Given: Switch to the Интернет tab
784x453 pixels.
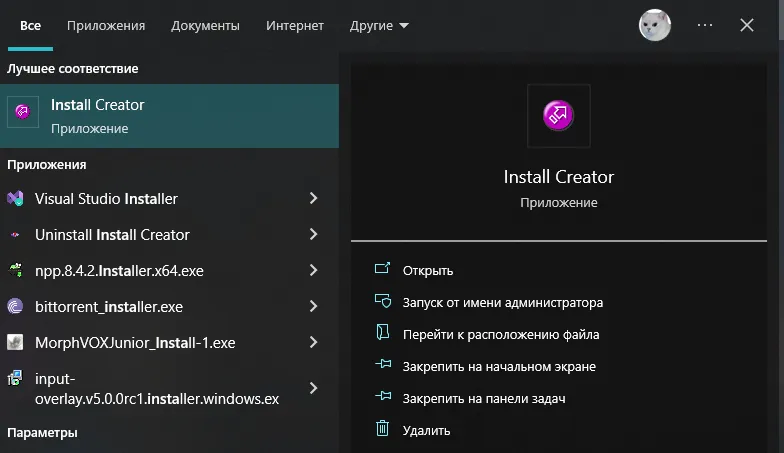Looking at the screenshot, I should tap(294, 26).
